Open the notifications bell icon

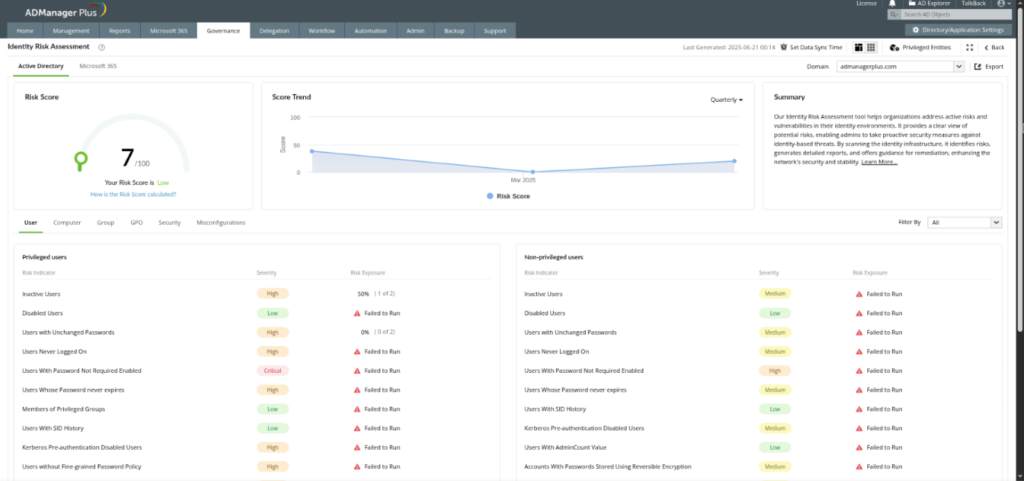(891, 4)
